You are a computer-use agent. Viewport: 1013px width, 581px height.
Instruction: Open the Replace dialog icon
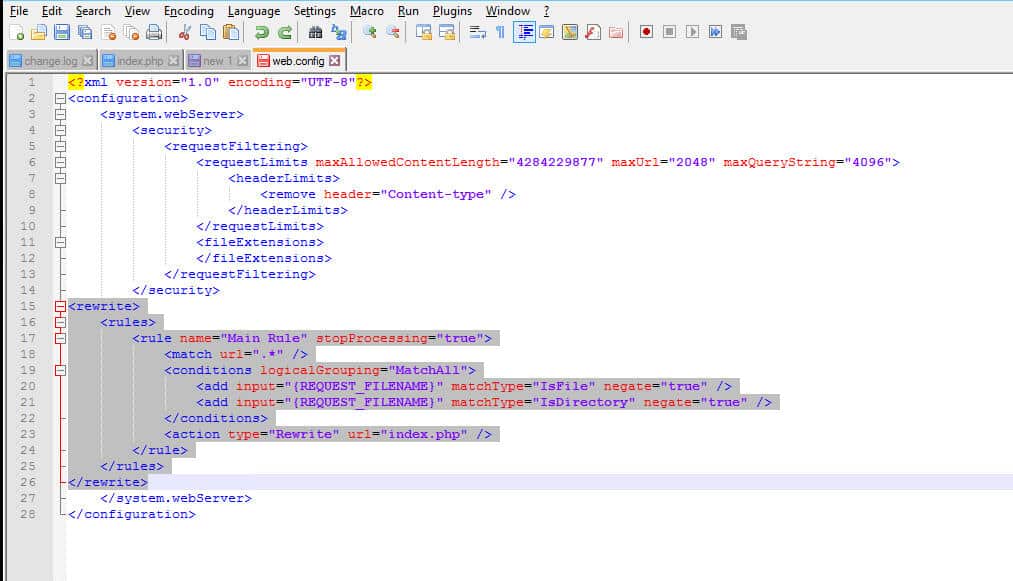click(x=339, y=32)
